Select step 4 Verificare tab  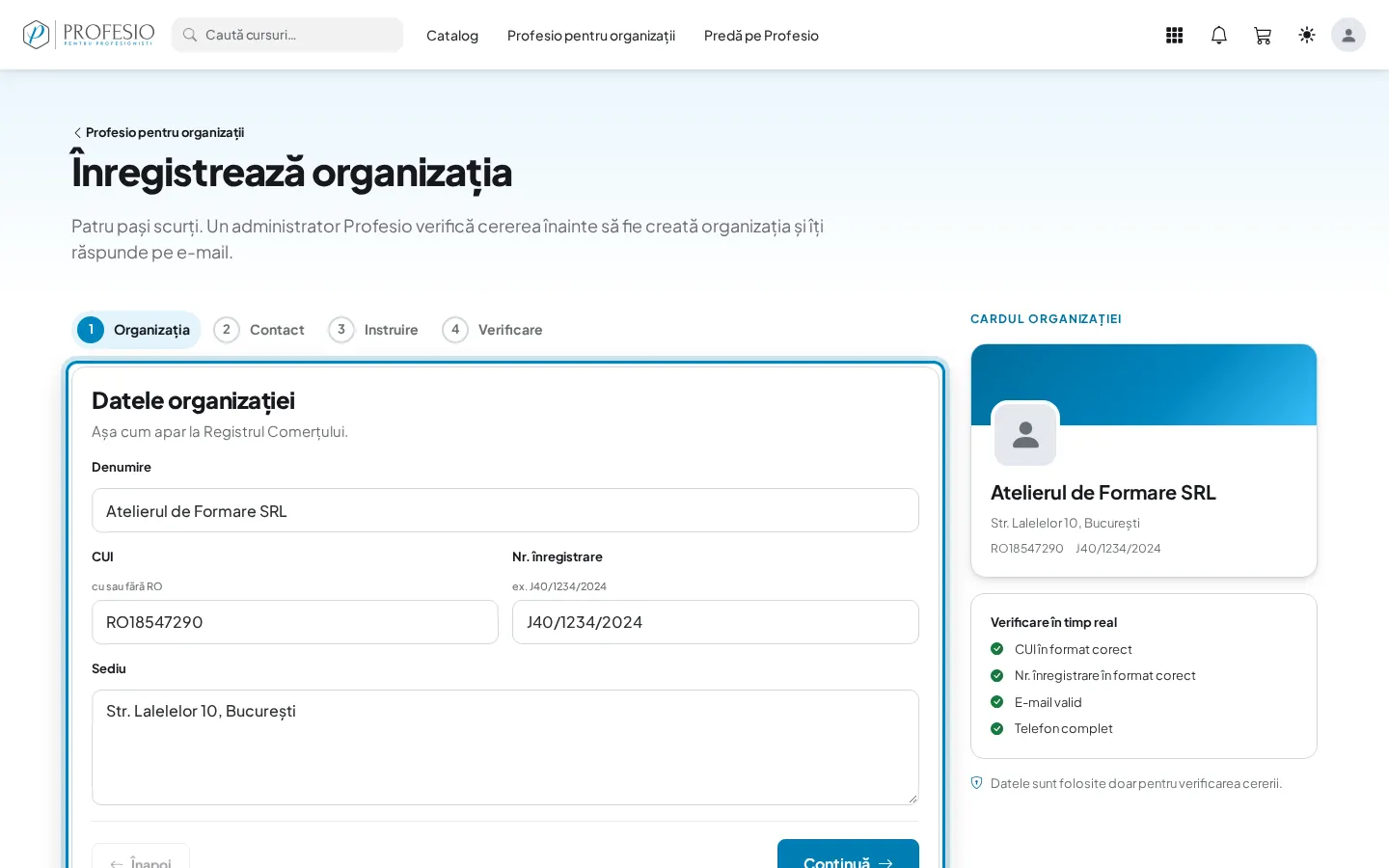pos(492,330)
